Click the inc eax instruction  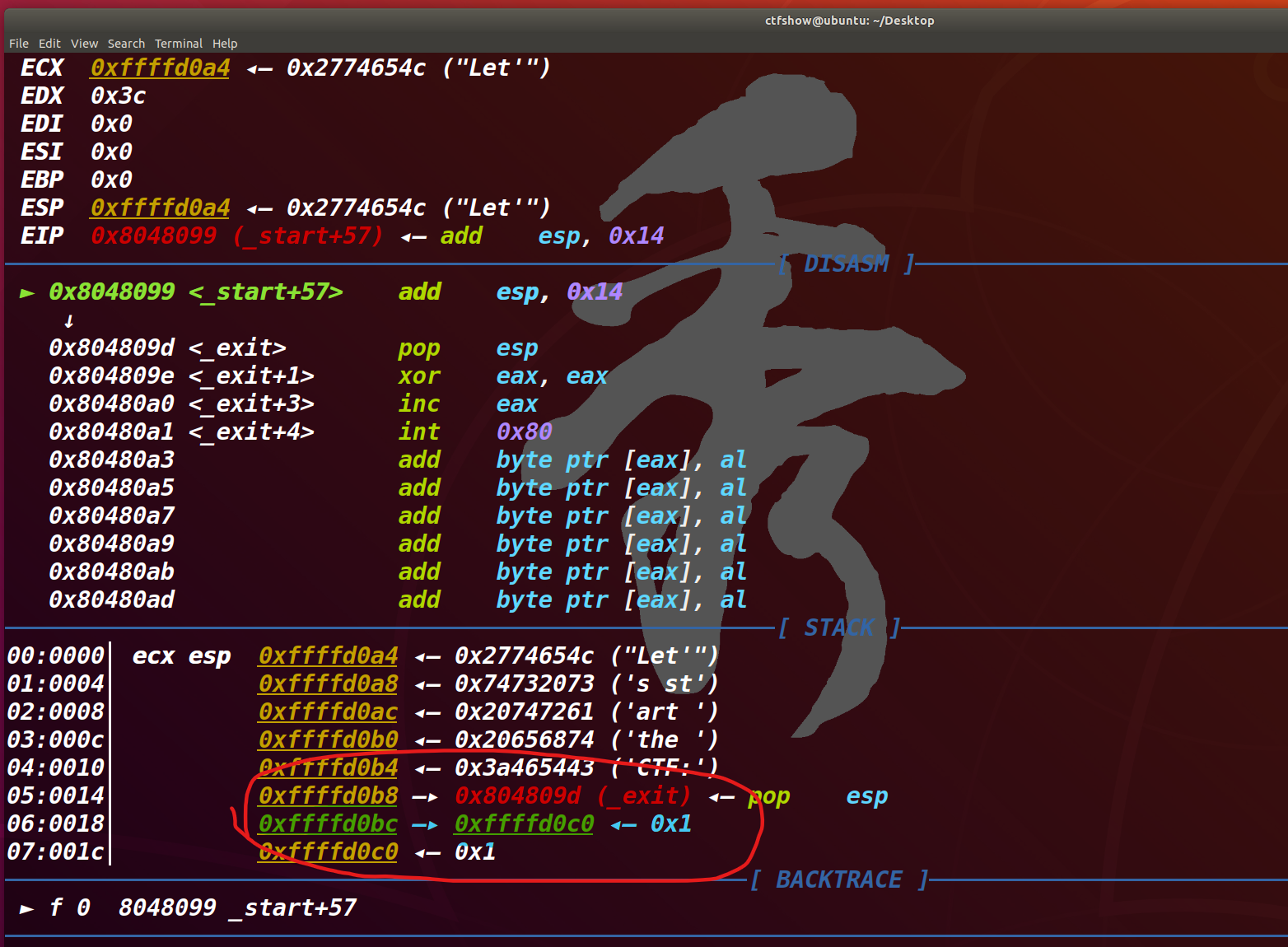click(468, 404)
